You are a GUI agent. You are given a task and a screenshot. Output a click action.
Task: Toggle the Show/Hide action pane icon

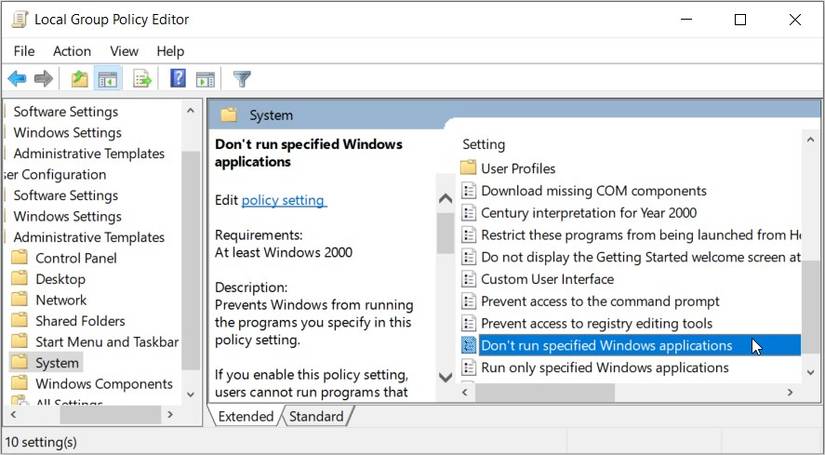(206, 78)
